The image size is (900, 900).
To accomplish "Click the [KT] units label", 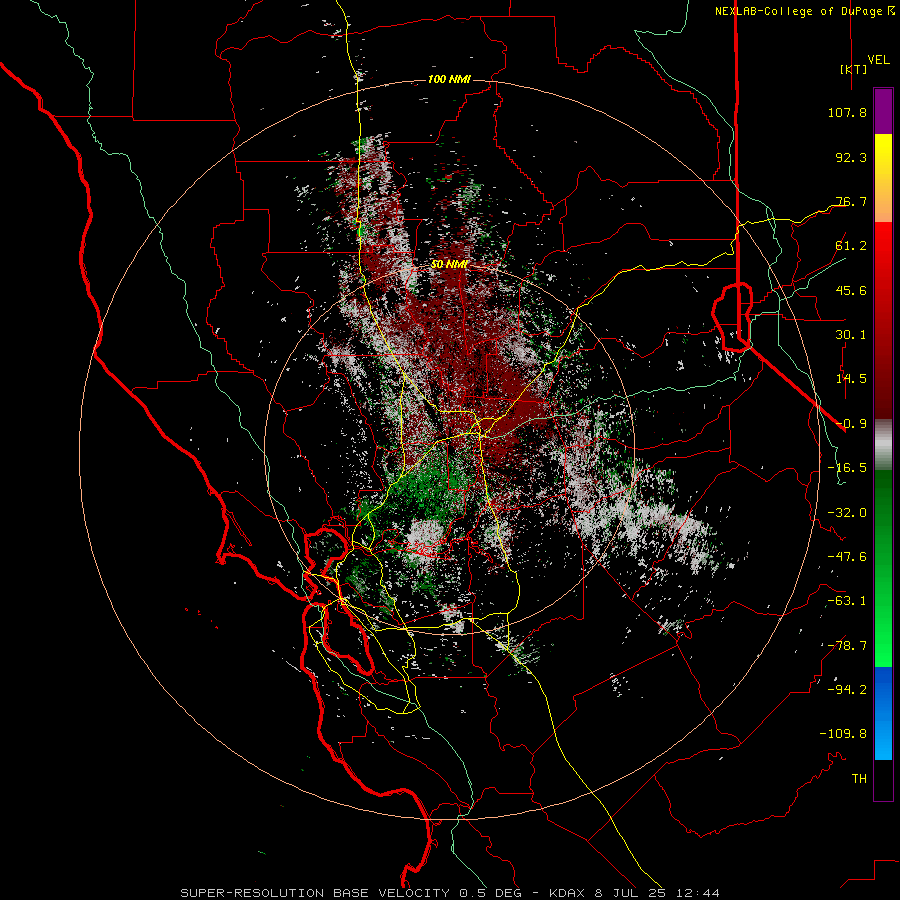I will coord(853,69).
